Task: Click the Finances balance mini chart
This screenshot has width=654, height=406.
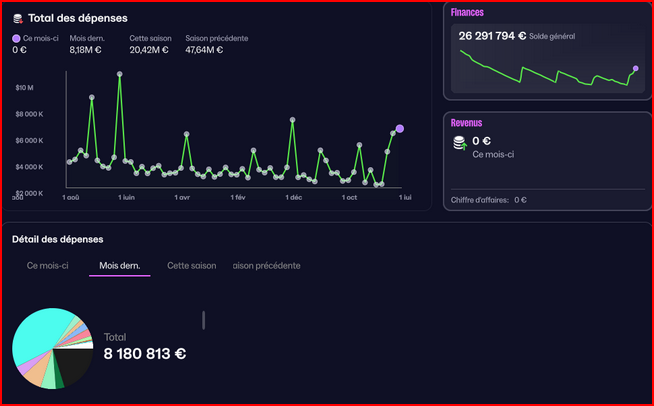Action: coord(545,70)
